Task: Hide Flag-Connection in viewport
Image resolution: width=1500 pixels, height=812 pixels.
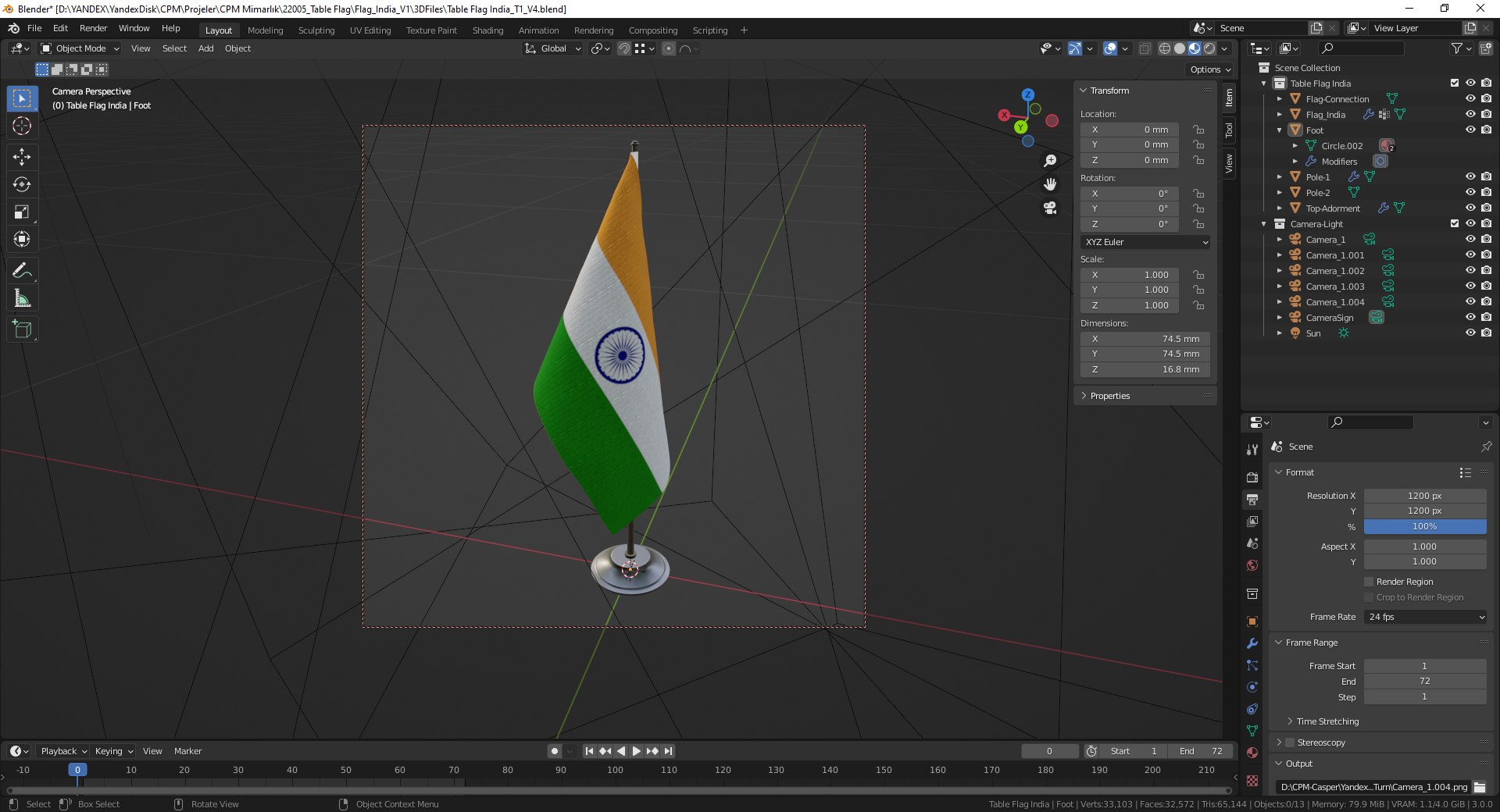Action: tap(1470, 98)
